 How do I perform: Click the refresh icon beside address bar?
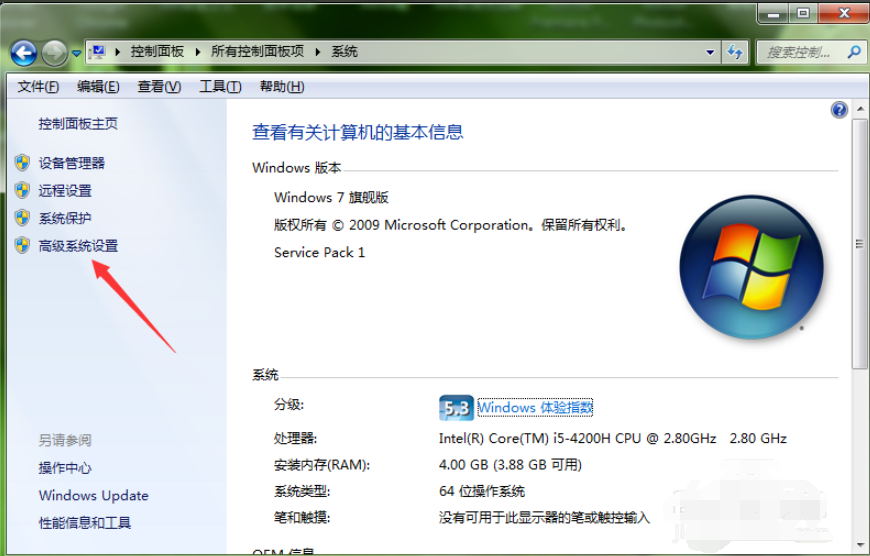tap(736, 52)
